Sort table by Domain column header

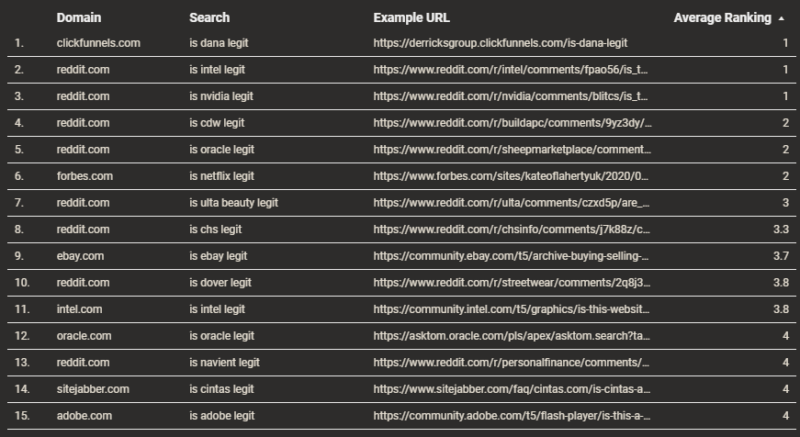[78, 18]
